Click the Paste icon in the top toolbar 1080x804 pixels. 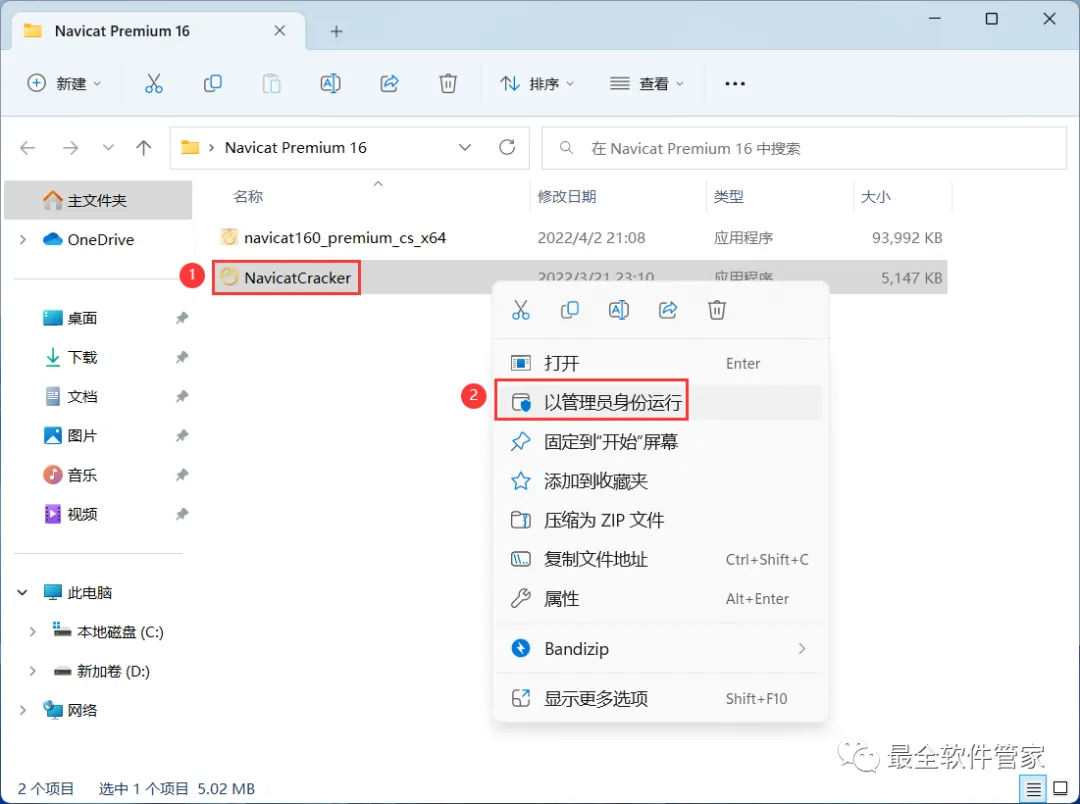point(271,83)
